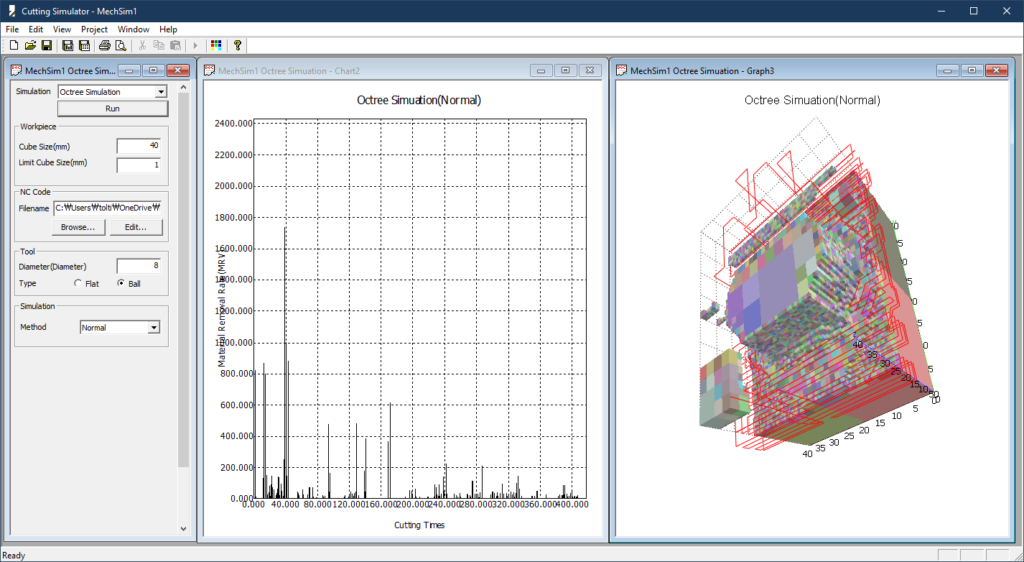
Task: Click the color grid palette icon
Action: 215,45
